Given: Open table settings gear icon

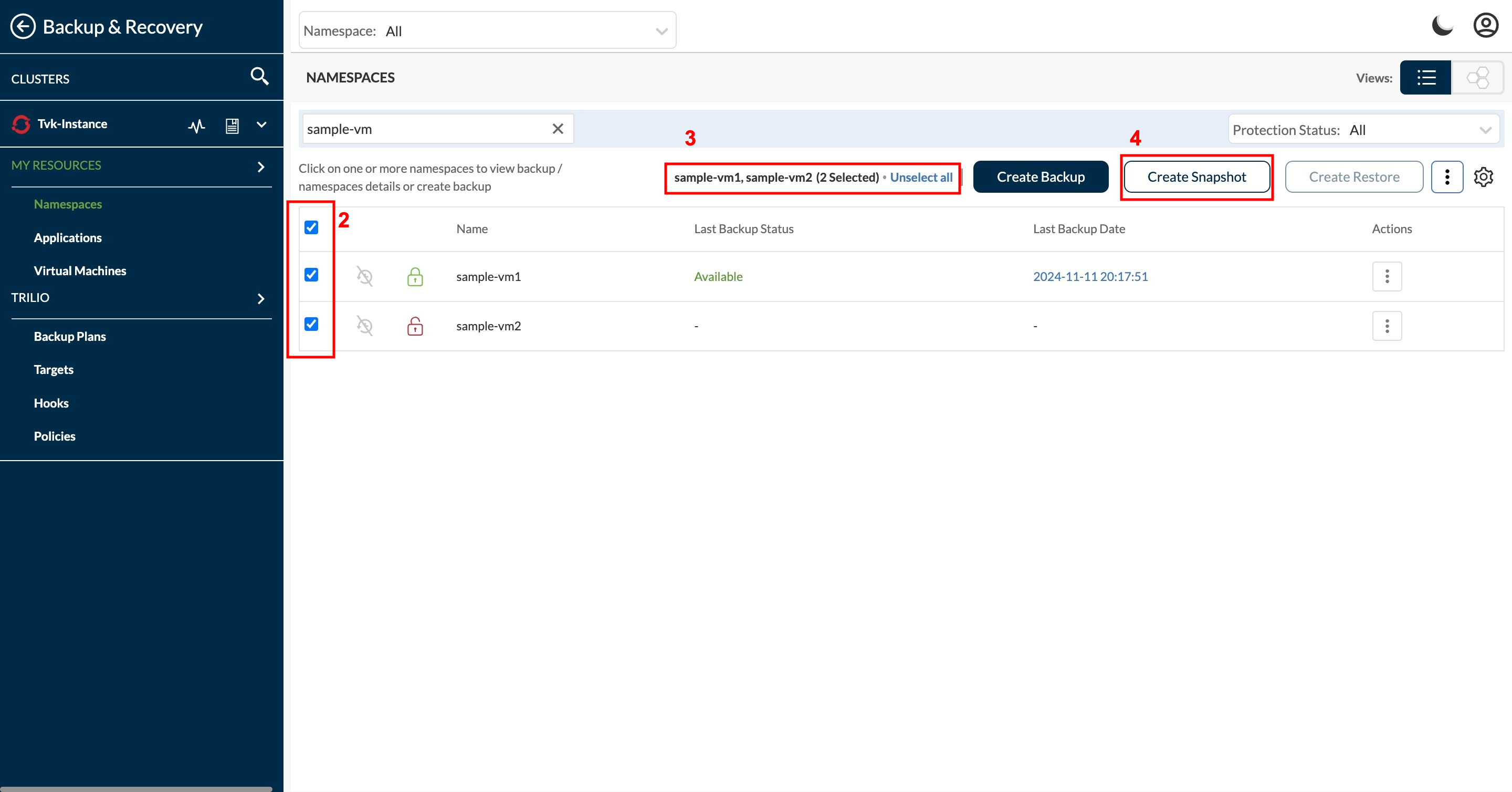Looking at the screenshot, I should coord(1483,176).
